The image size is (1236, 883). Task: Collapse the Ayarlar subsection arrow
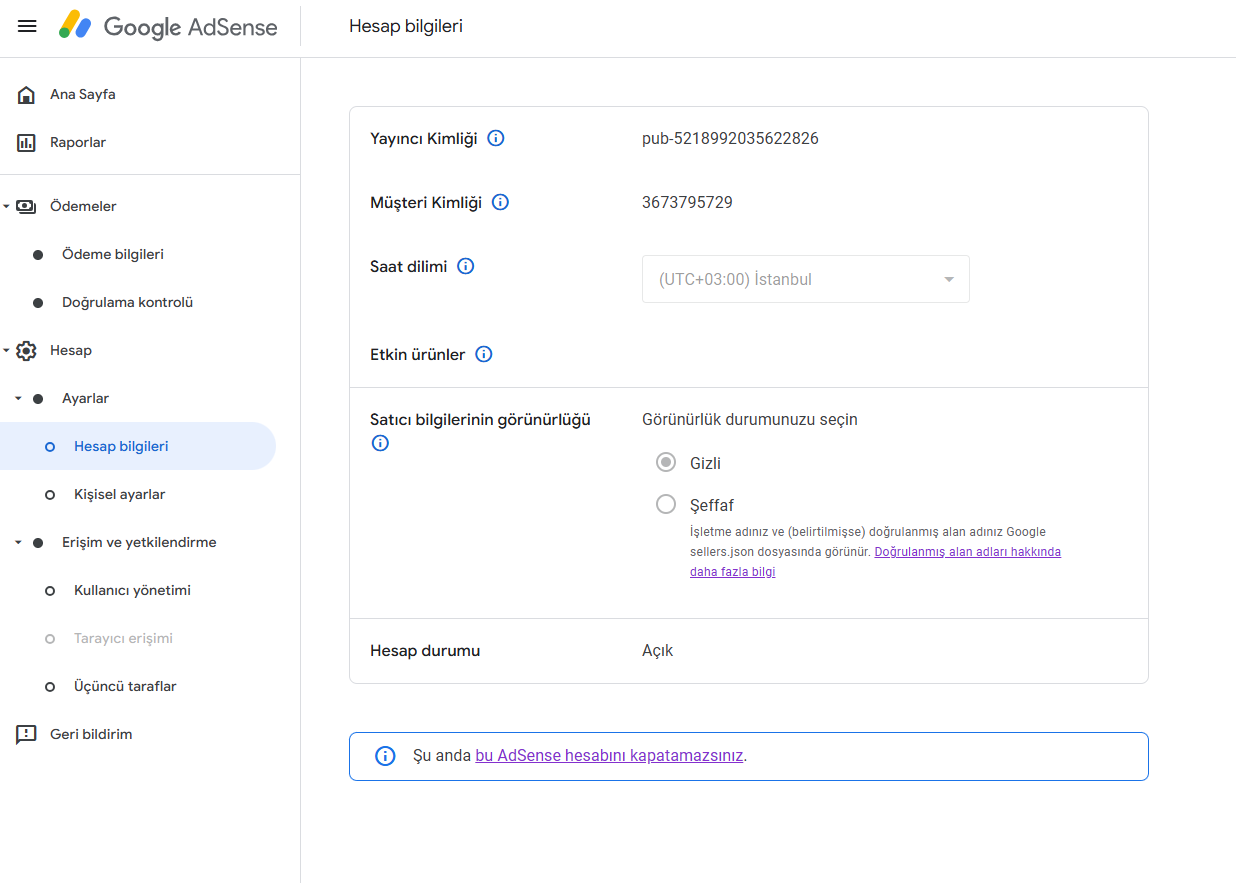tap(18, 399)
